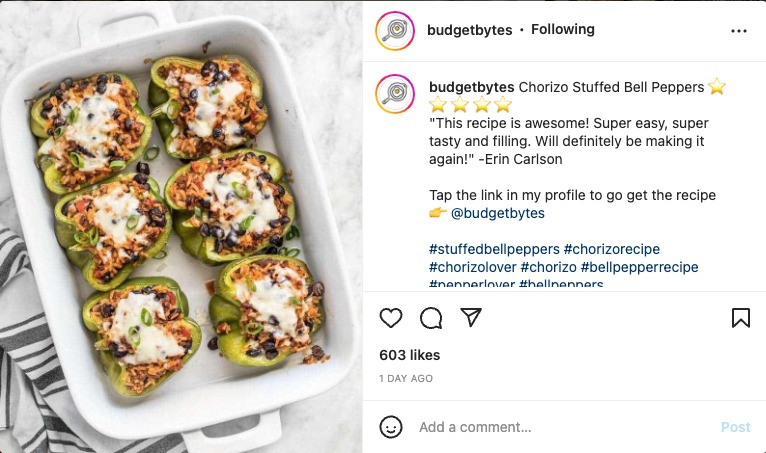Click the budgetbytes avatar in post header

coord(395,31)
